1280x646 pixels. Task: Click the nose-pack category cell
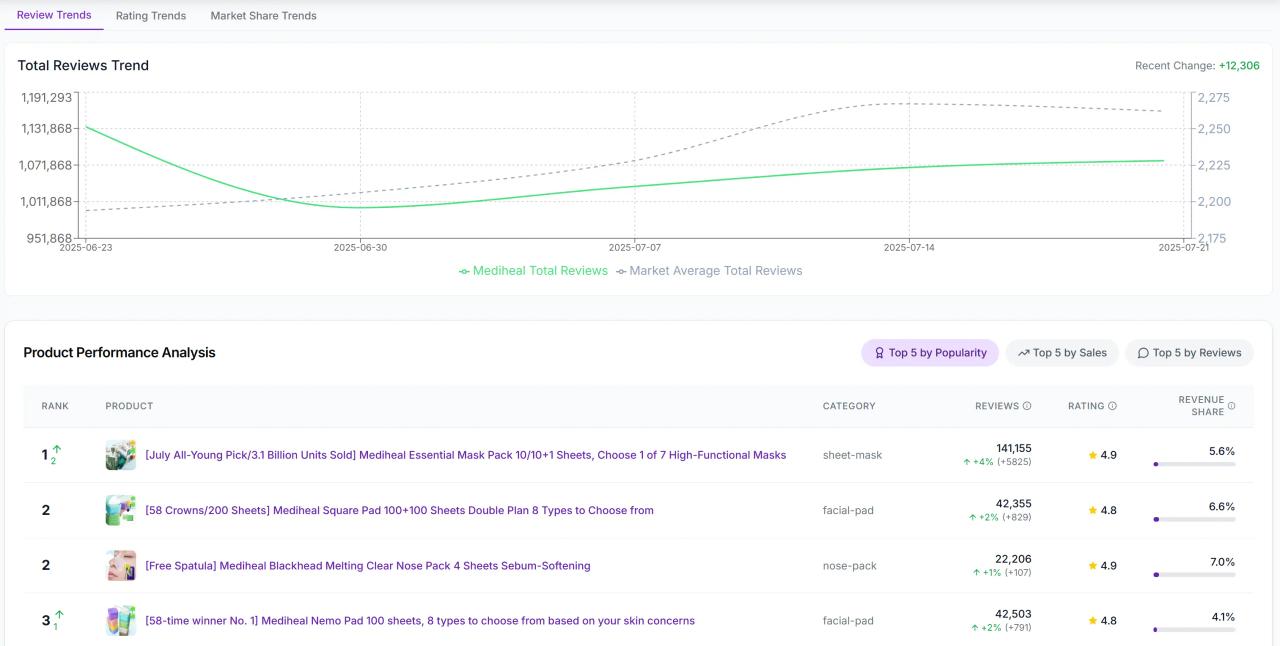850,566
